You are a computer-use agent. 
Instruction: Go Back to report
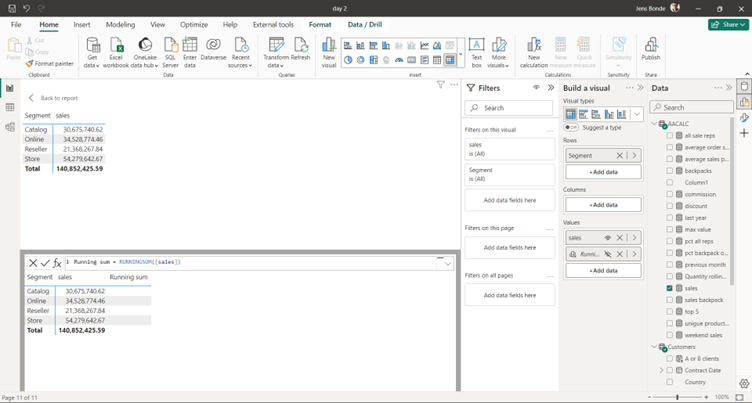coord(53,98)
